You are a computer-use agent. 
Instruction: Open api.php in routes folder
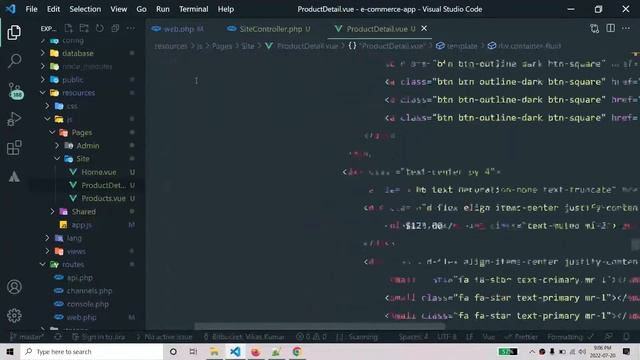tap(80, 278)
